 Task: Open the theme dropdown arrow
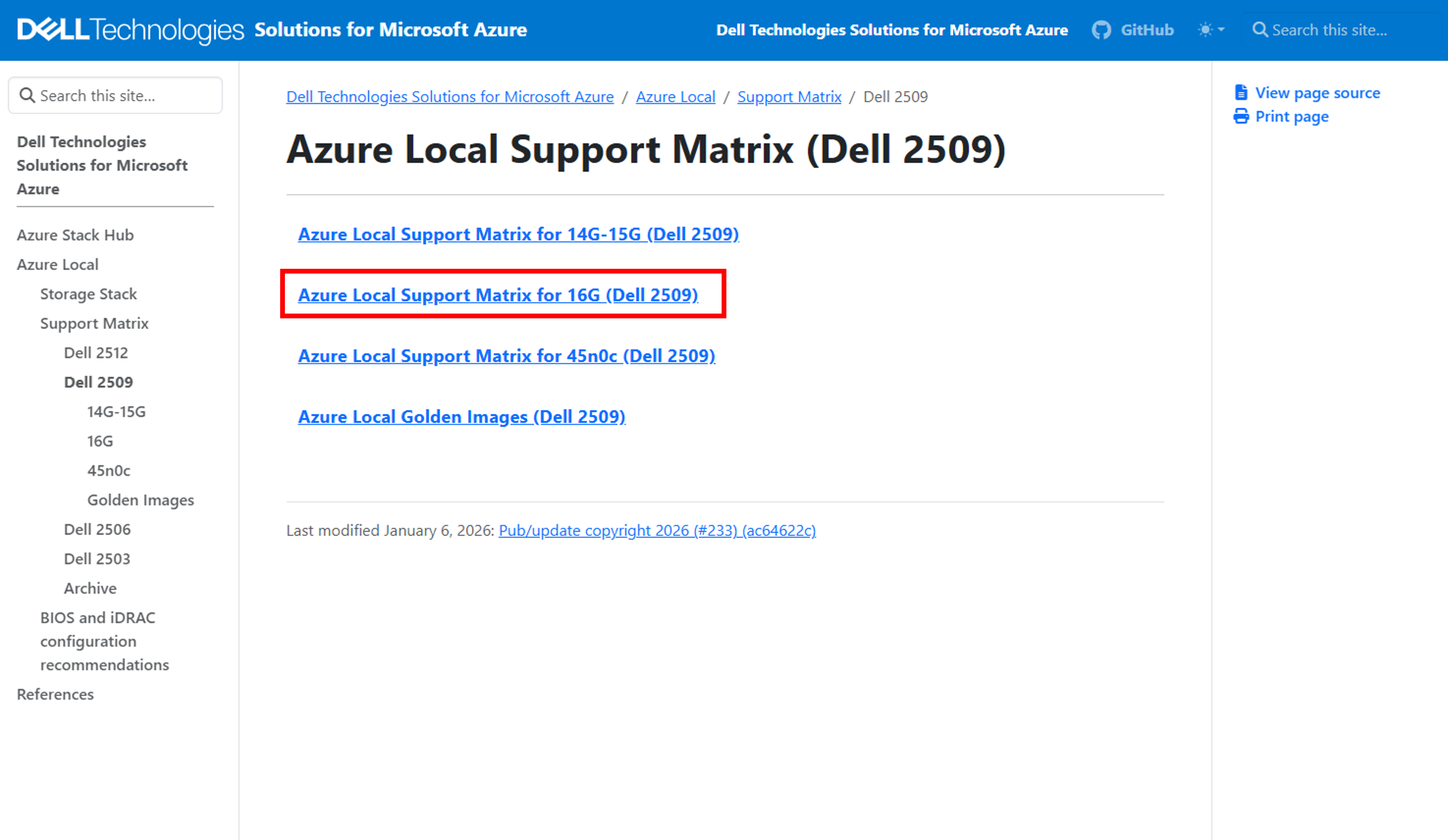coord(1221,30)
